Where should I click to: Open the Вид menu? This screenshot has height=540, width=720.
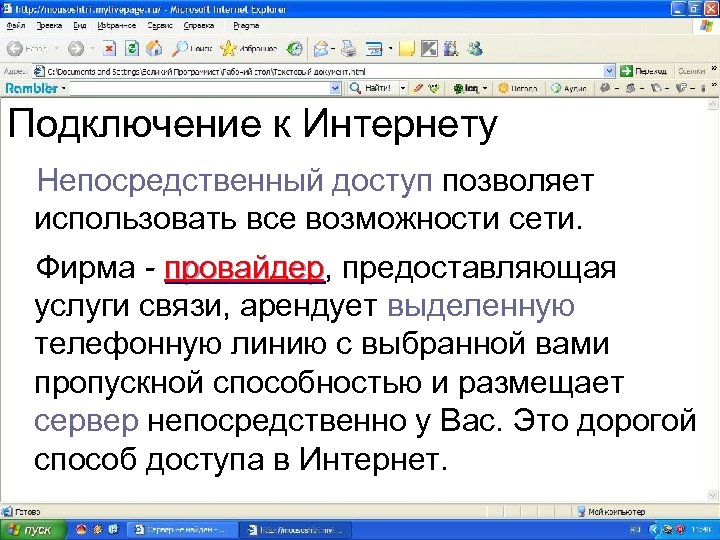pyautogui.click(x=80, y=26)
